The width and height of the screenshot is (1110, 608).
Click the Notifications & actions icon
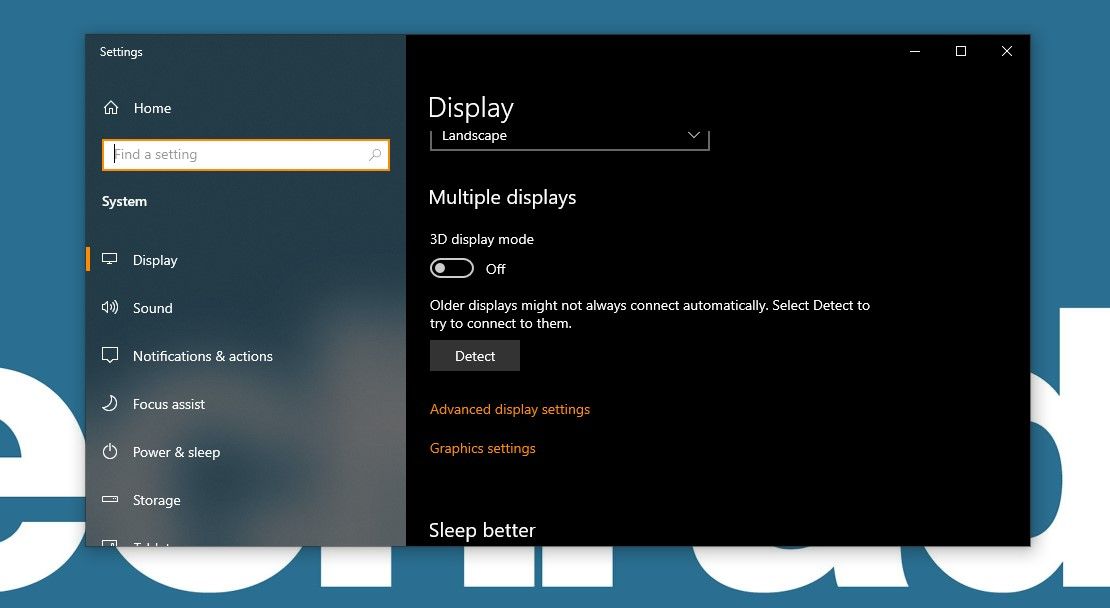click(110, 355)
